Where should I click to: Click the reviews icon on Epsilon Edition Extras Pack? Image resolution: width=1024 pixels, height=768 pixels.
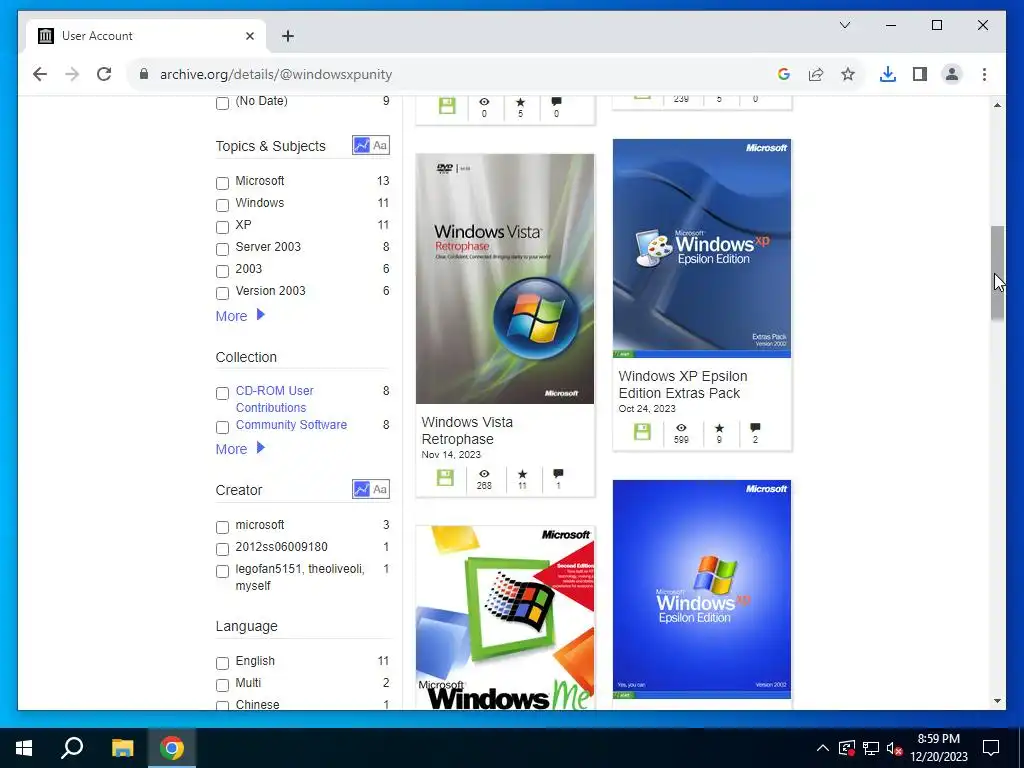click(755, 428)
